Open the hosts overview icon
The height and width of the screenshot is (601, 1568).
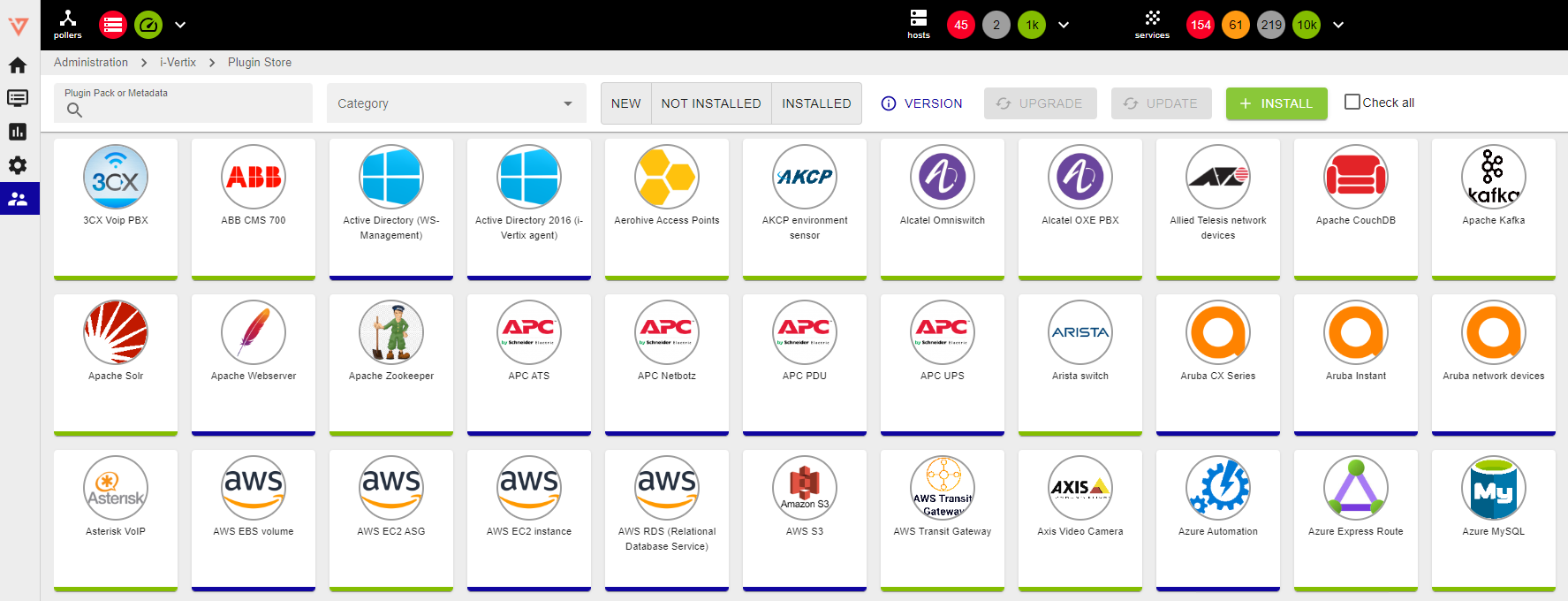[919, 24]
